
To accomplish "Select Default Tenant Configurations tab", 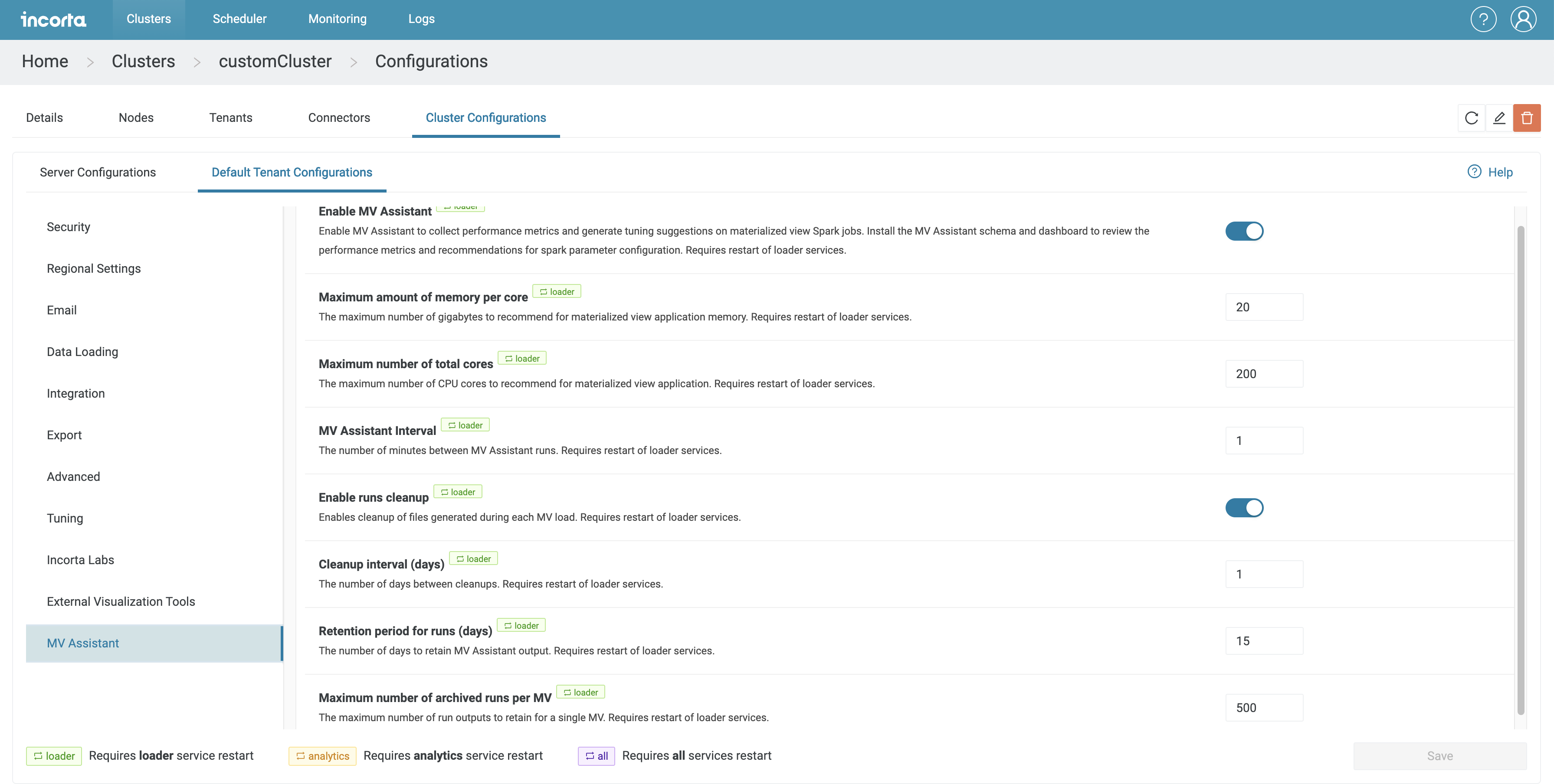I will [x=292, y=173].
